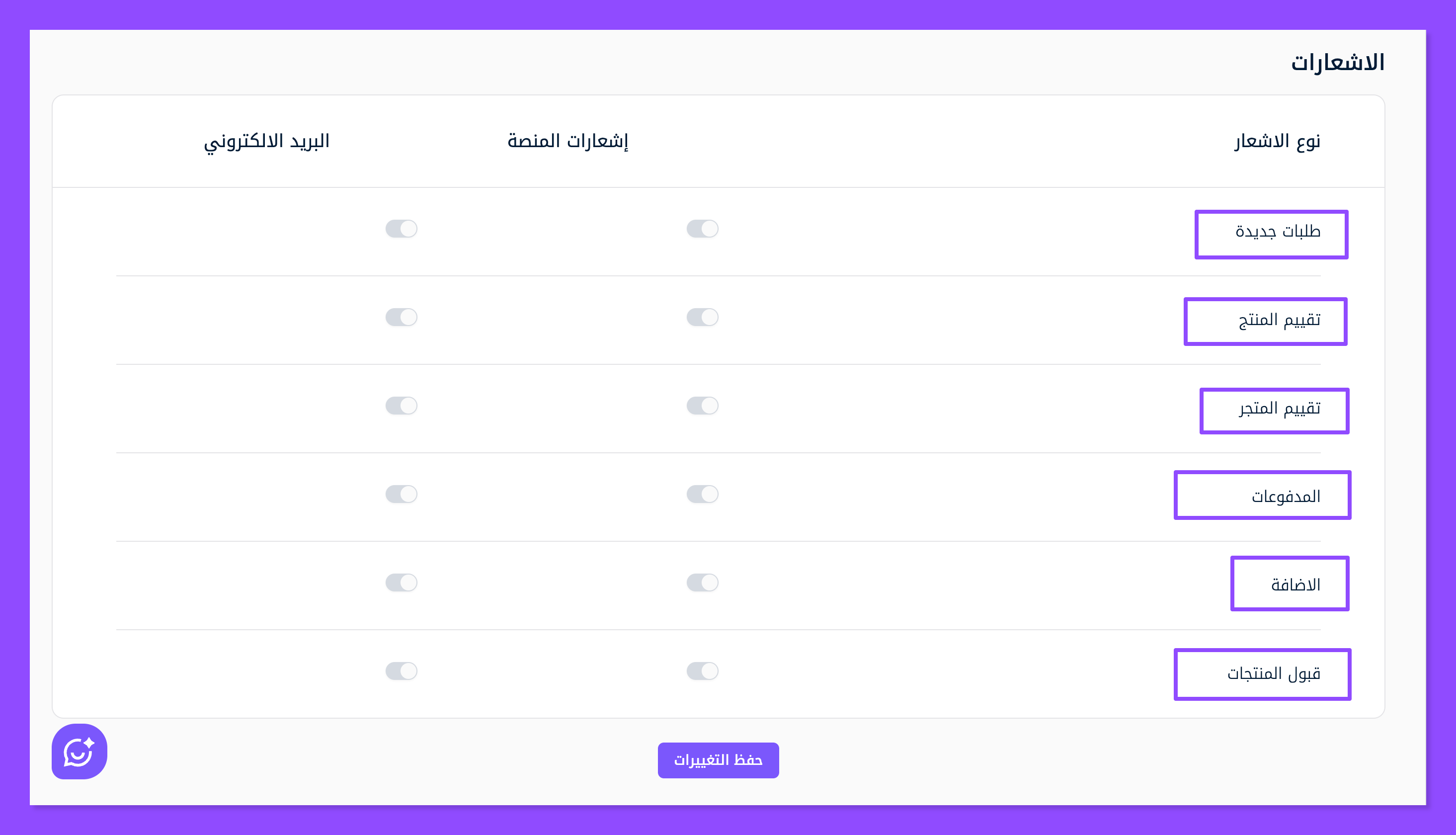This screenshot has height=835, width=1456.
Task: Enable email notifications for الاضافة
Action: coord(401,582)
